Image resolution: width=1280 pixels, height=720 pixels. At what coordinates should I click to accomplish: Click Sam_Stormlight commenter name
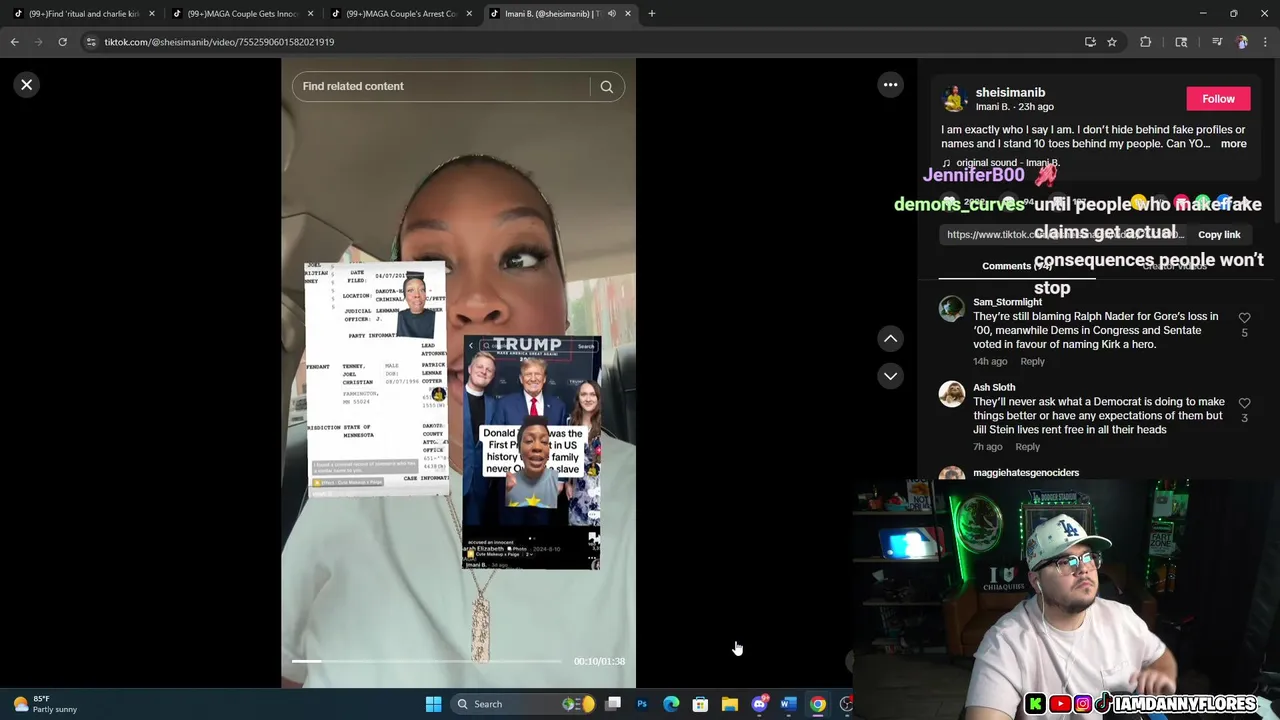pos(1007,302)
